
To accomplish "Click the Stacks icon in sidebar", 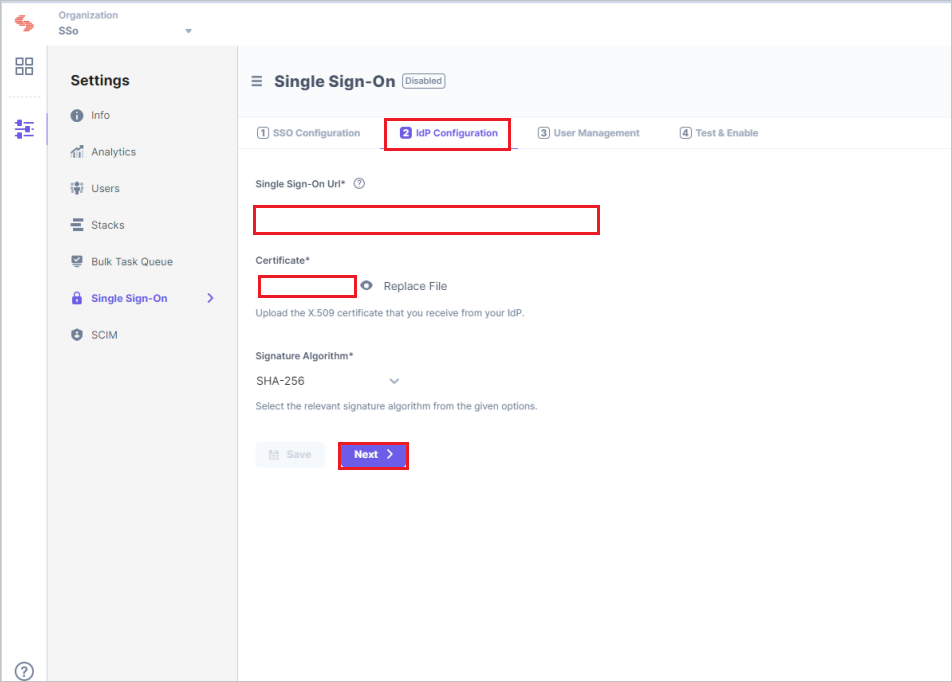I will [x=77, y=224].
